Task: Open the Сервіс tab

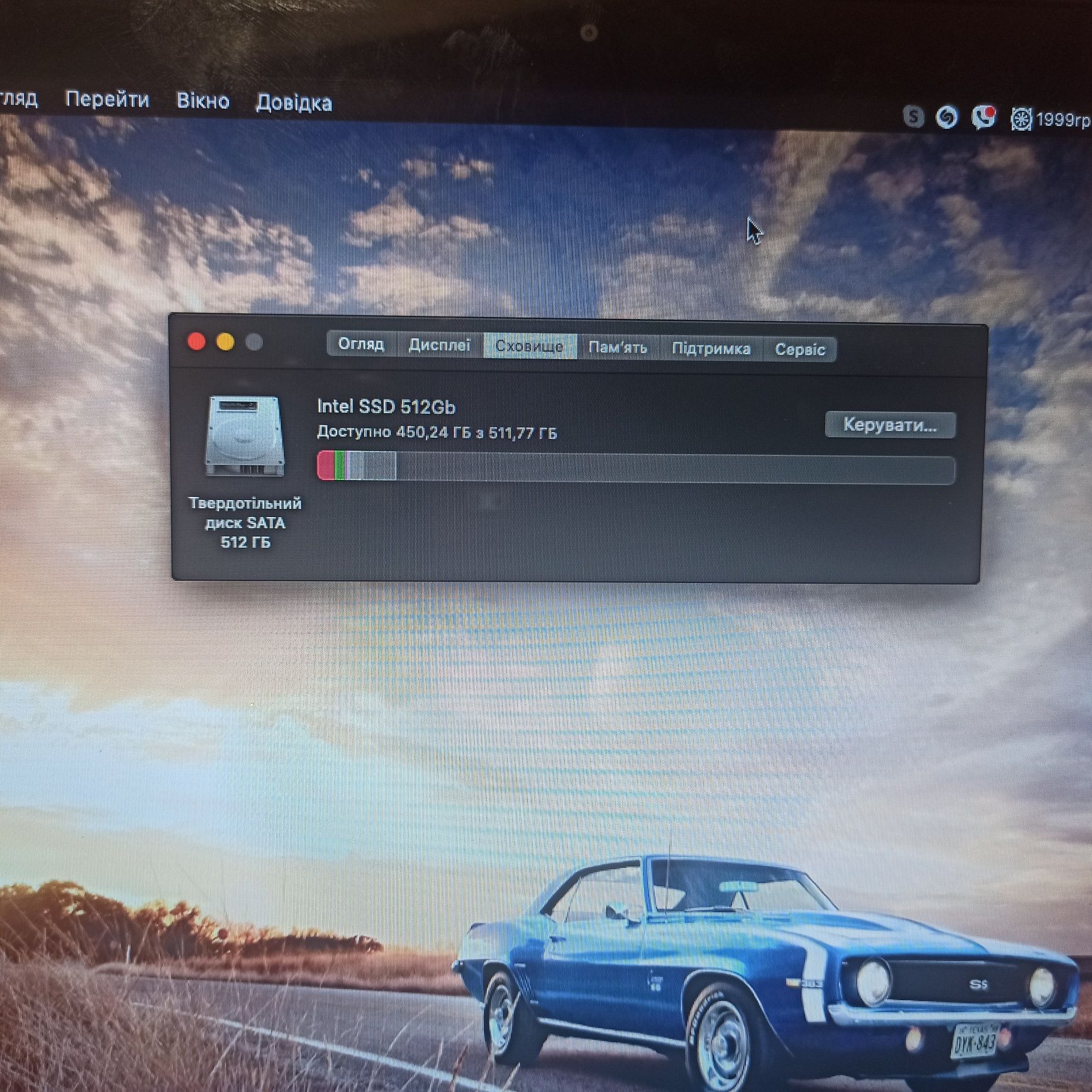Action: (x=799, y=350)
